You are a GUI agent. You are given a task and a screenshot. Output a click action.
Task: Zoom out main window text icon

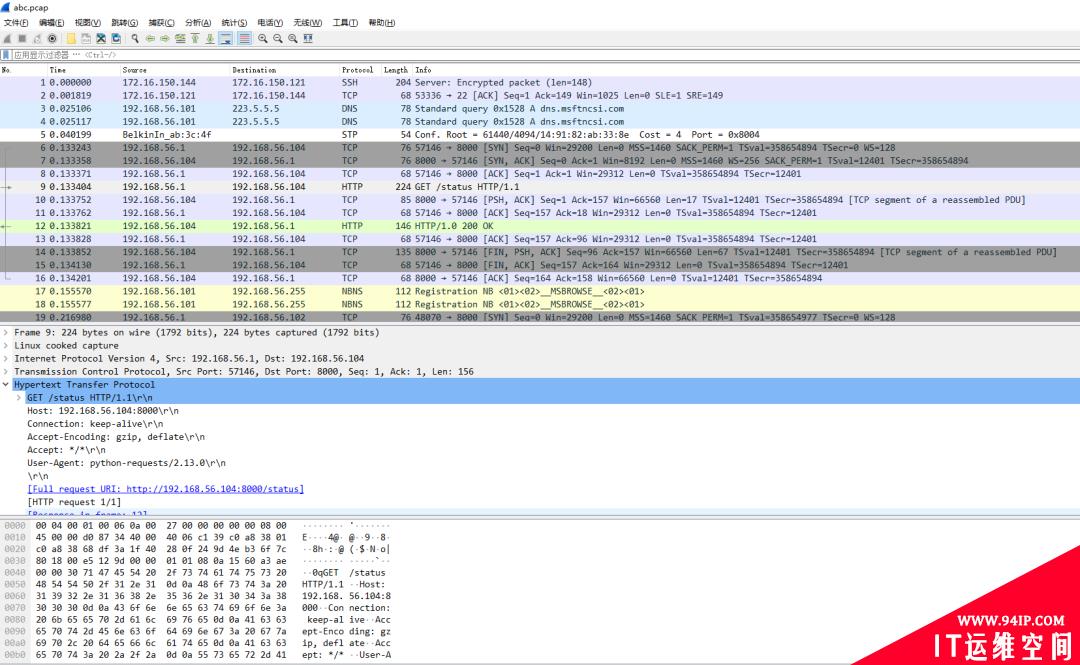pyautogui.click(x=278, y=39)
